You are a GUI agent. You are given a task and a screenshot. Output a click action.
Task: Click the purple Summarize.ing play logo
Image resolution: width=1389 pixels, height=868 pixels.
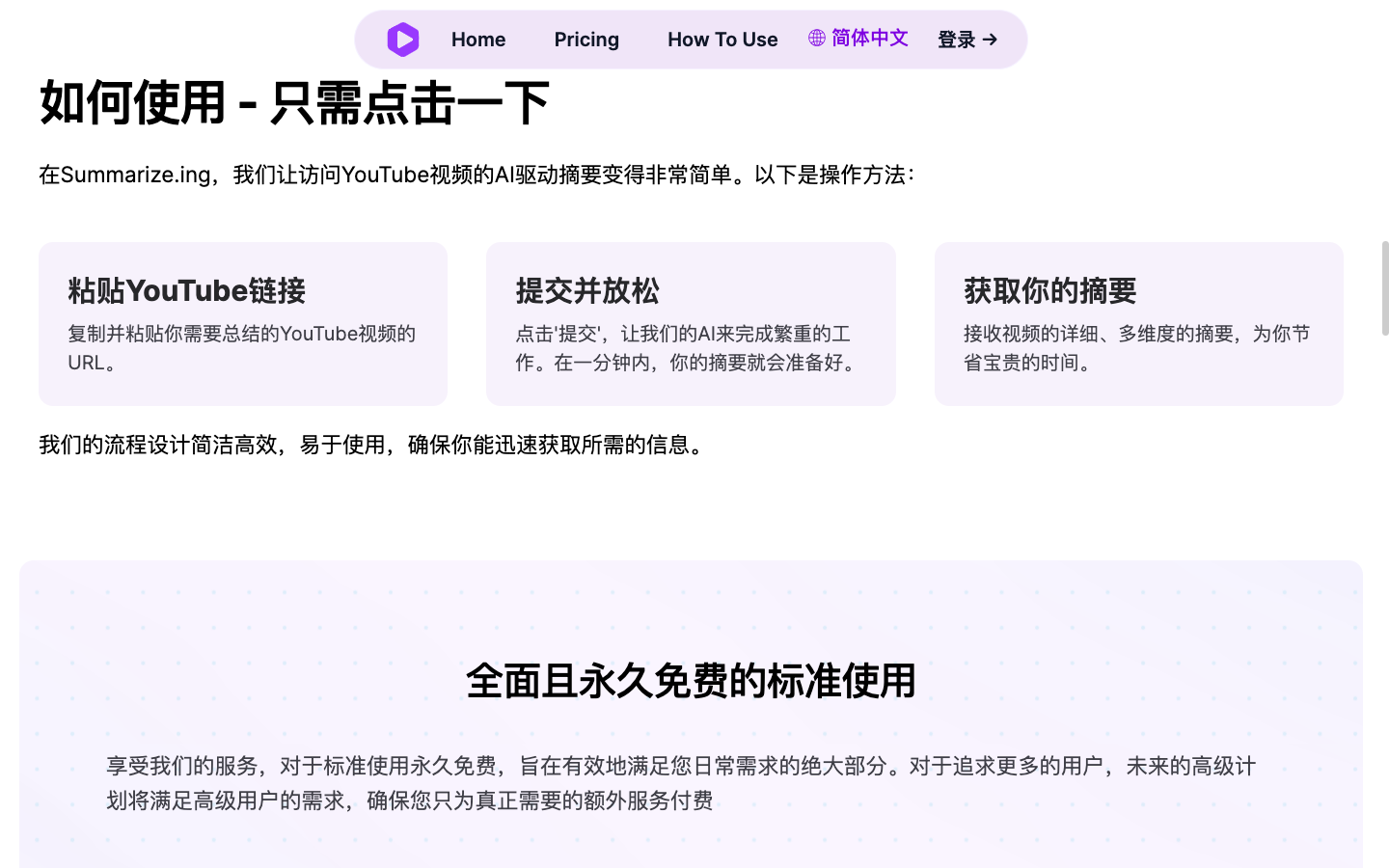pyautogui.click(x=403, y=40)
